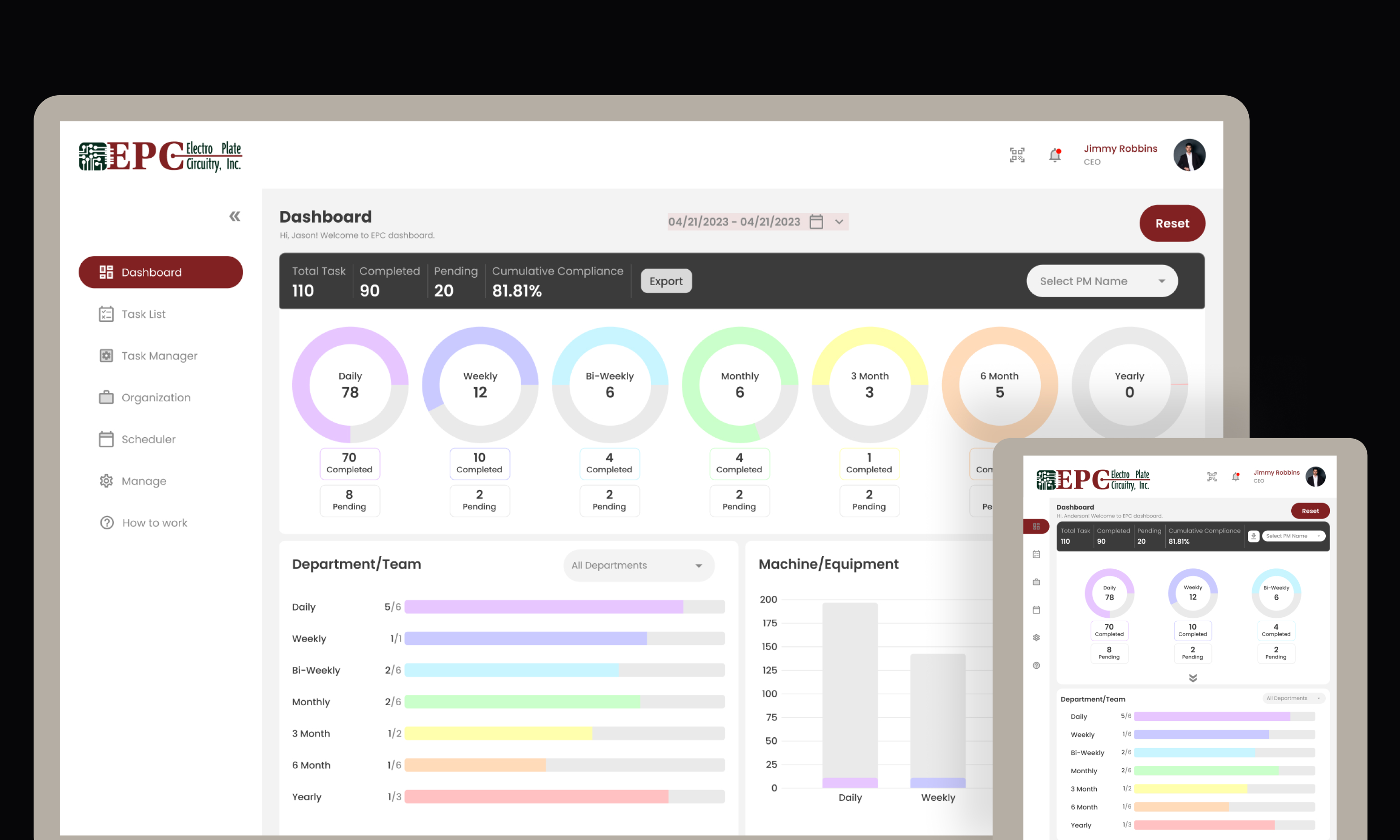The width and height of the screenshot is (1400, 840).
Task: Collapse the sidebar with double chevron
Action: point(234,216)
